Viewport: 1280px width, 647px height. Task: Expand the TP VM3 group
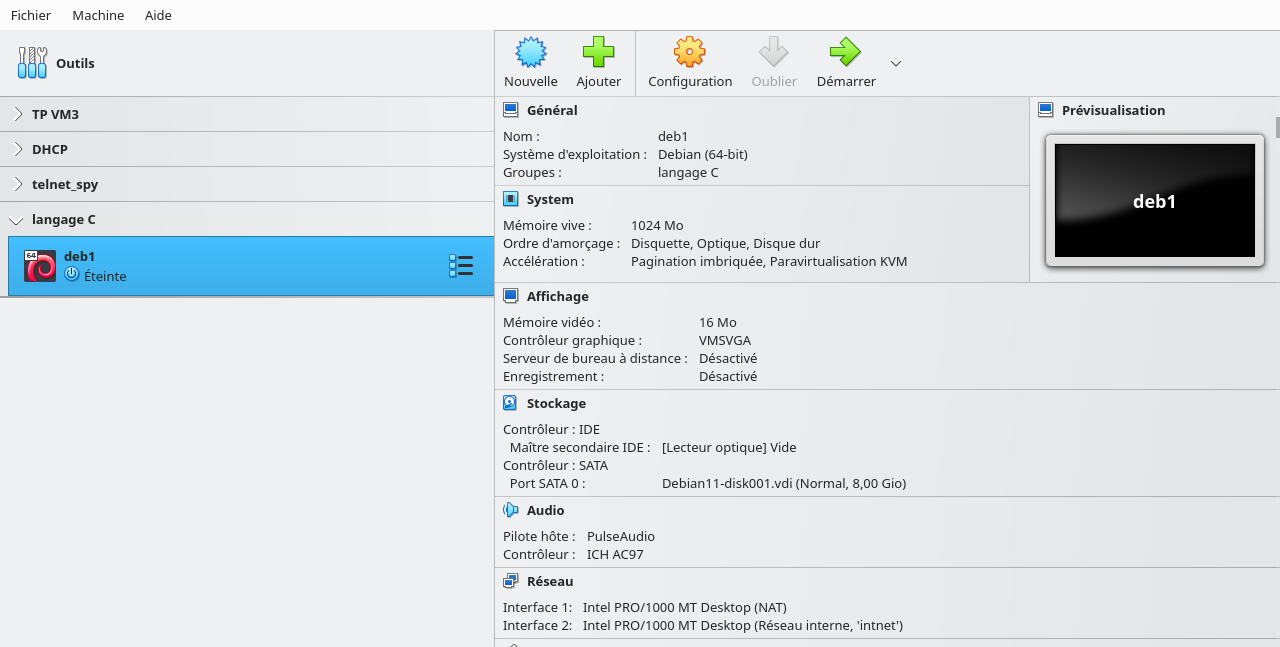(x=18, y=114)
